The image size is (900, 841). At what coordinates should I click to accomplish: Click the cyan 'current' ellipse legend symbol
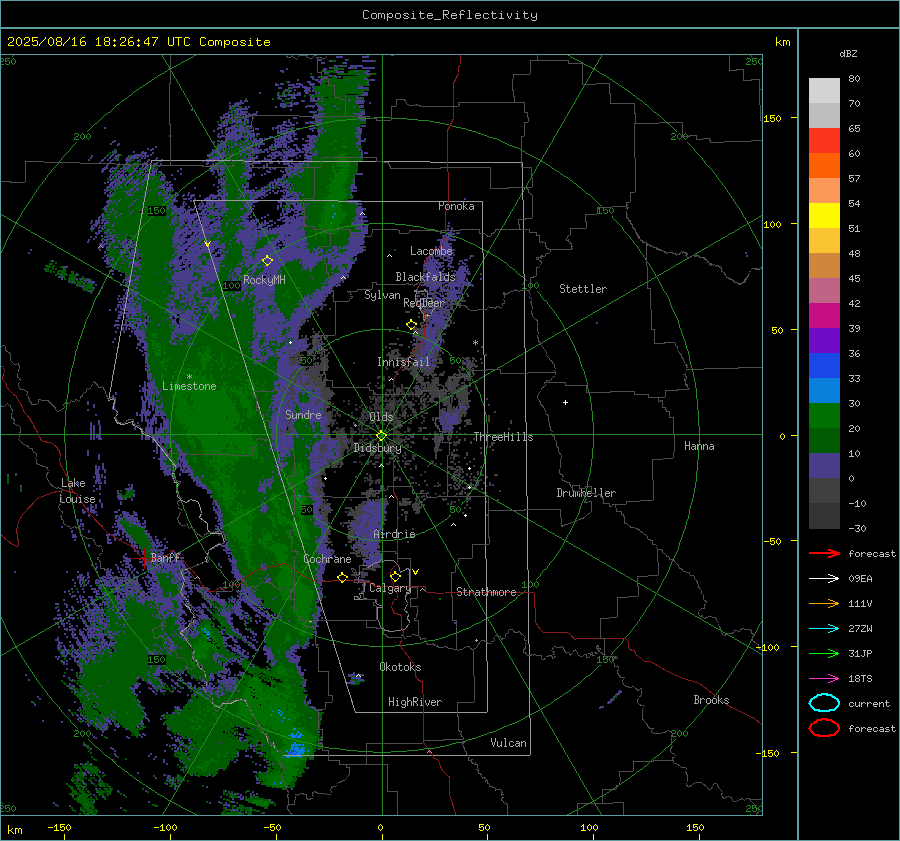click(824, 703)
